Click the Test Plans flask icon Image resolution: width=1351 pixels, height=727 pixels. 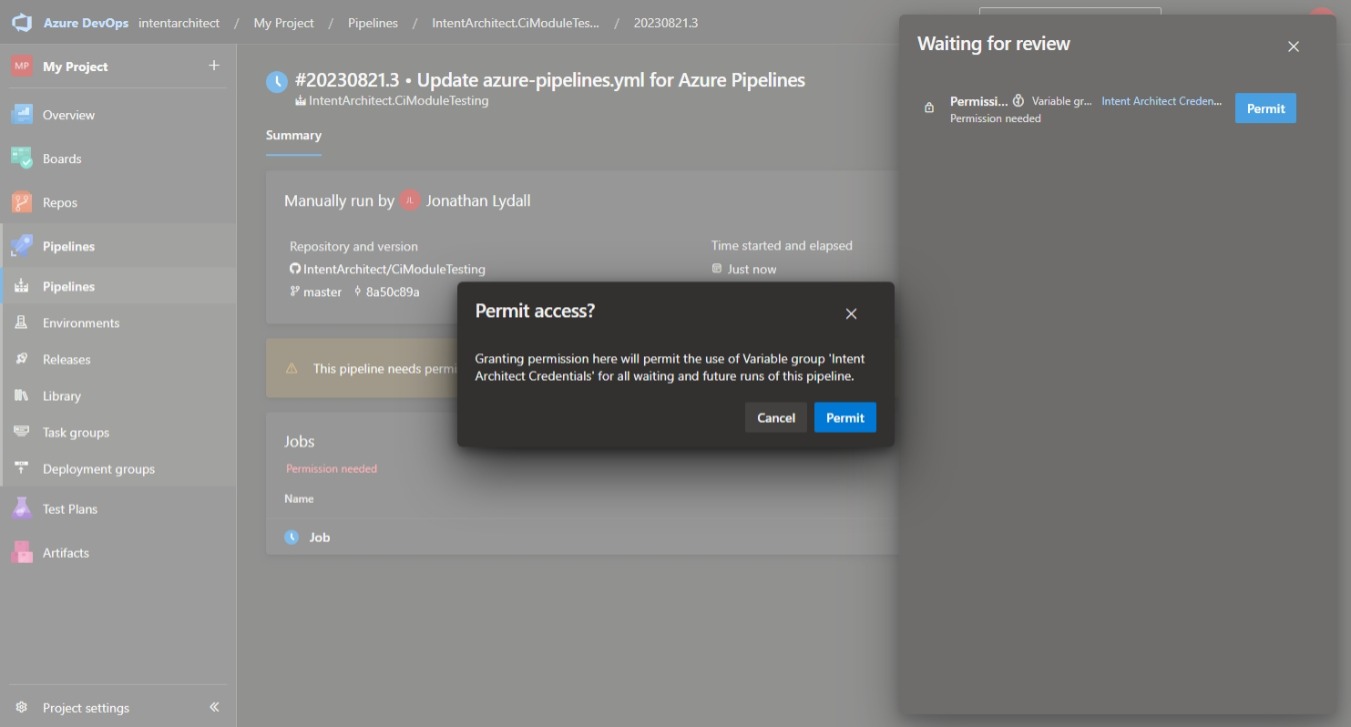pyautogui.click(x=21, y=509)
